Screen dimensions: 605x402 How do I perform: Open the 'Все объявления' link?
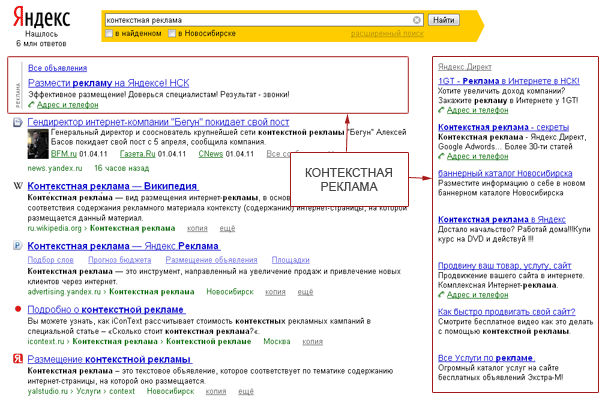(57, 68)
